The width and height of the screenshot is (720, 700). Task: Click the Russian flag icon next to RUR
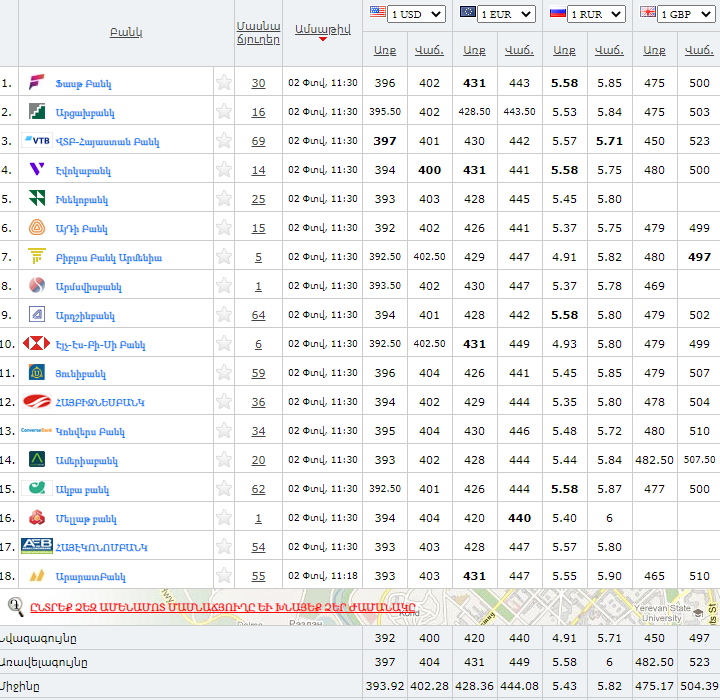coord(557,12)
